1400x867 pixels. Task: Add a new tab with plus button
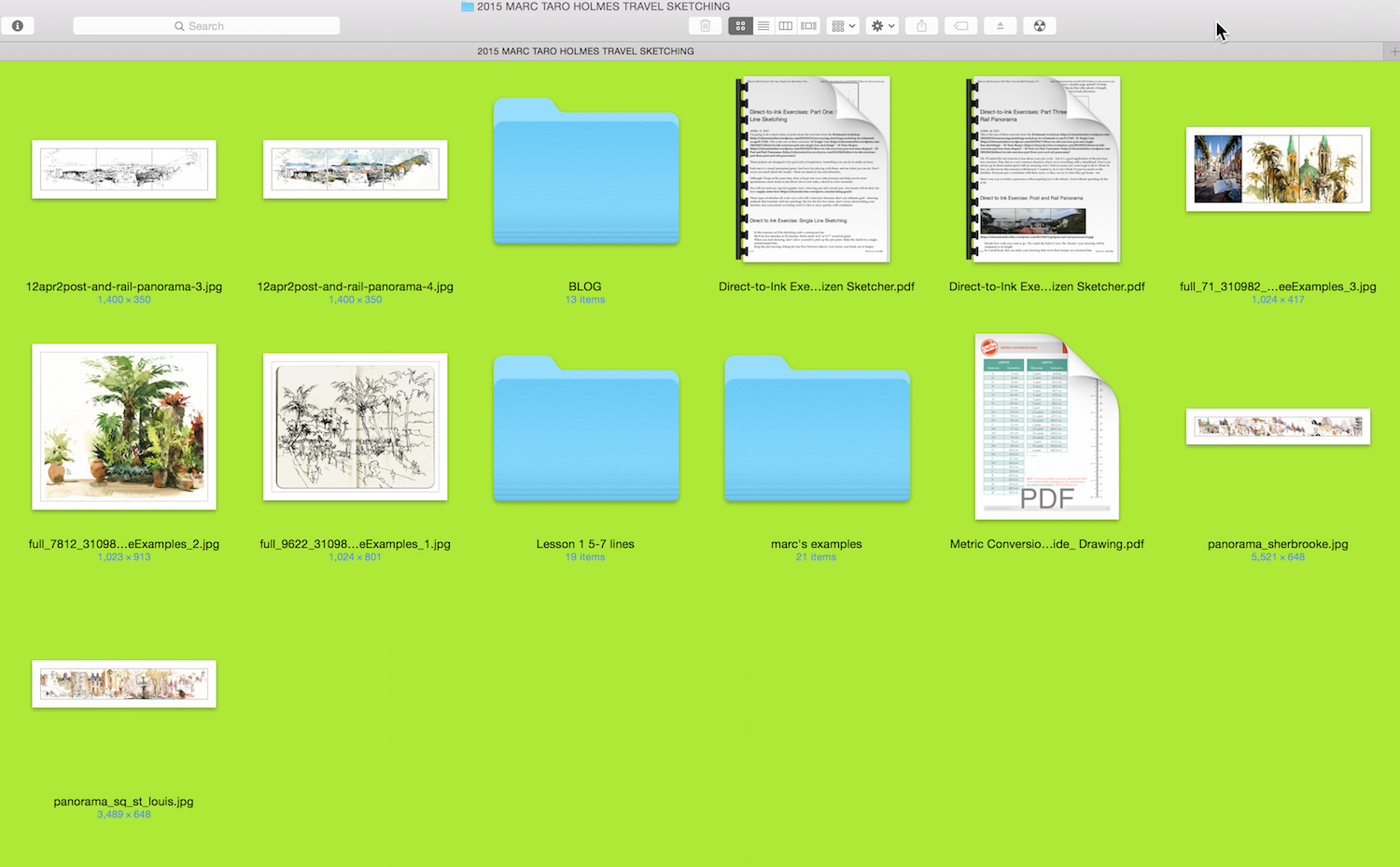(1393, 51)
